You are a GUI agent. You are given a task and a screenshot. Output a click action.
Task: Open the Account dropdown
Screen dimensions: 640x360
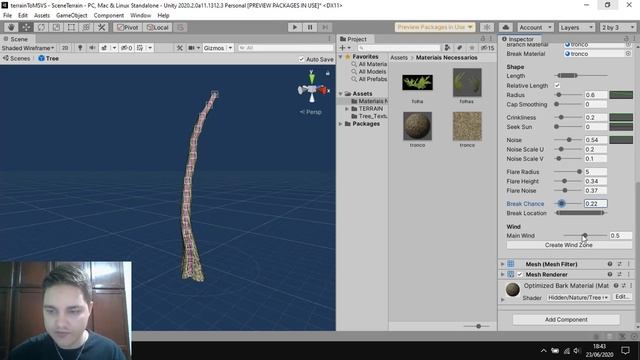[535, 27]
